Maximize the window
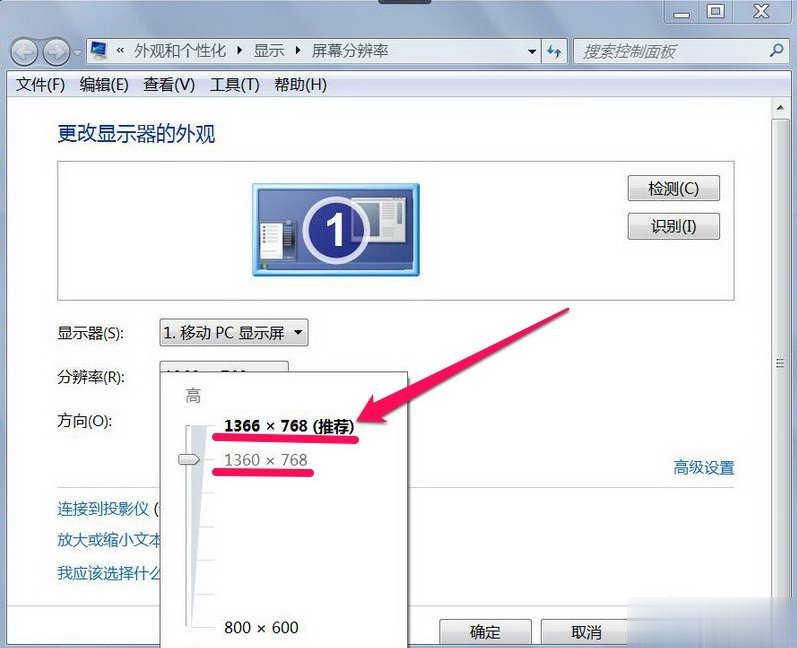This screenshot has height=648, width=797. click(x=715, y=11)
